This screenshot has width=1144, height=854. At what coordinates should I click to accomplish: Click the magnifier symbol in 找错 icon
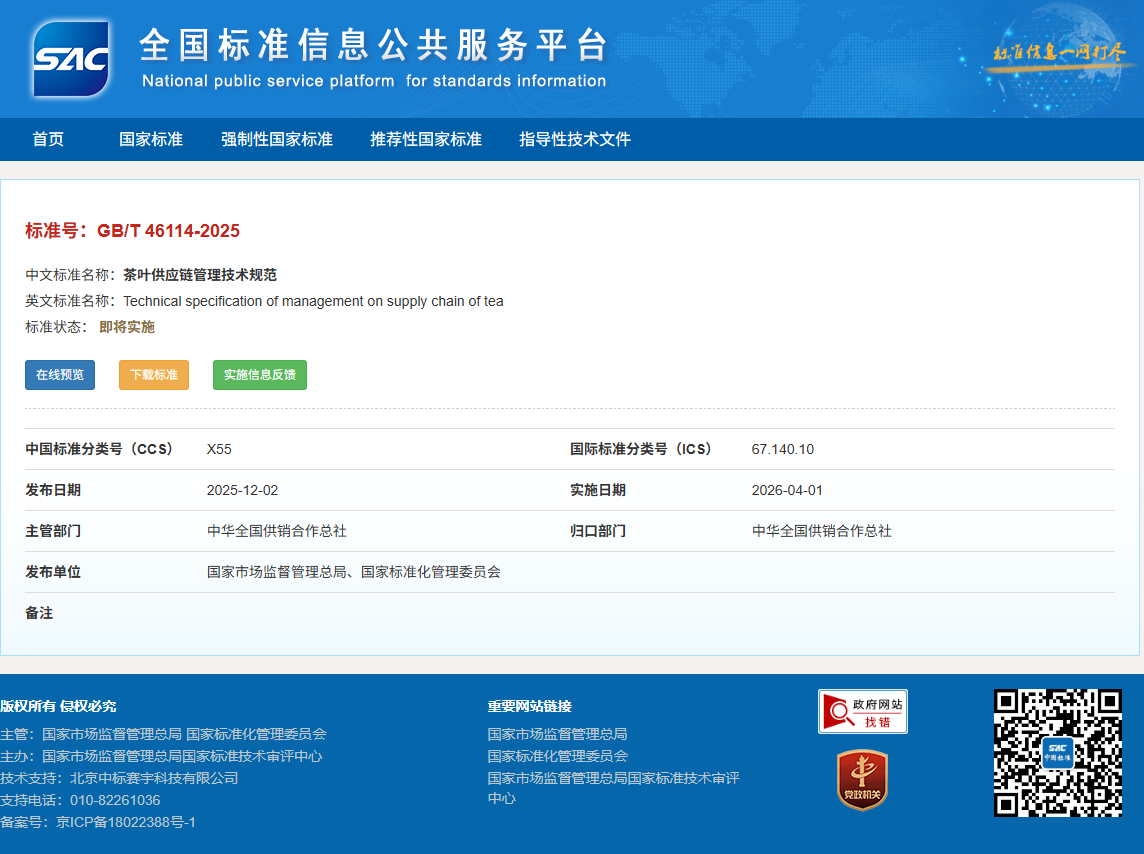click(x=838, y=711)
